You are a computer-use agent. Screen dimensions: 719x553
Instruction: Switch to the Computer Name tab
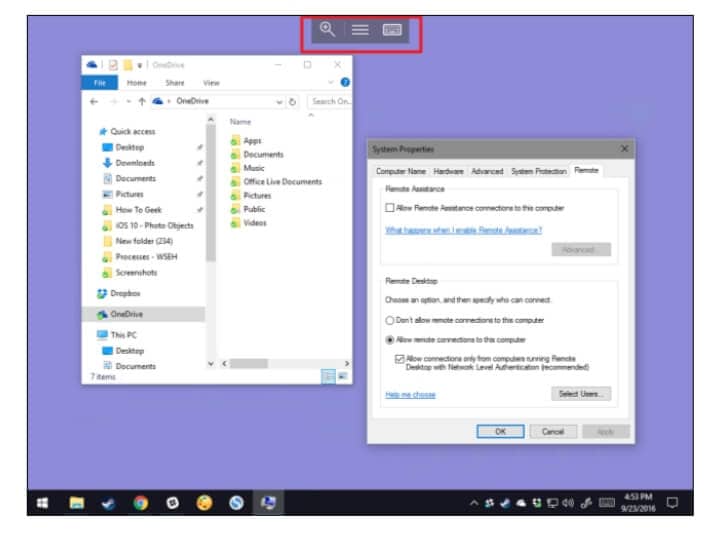point(401,171)
